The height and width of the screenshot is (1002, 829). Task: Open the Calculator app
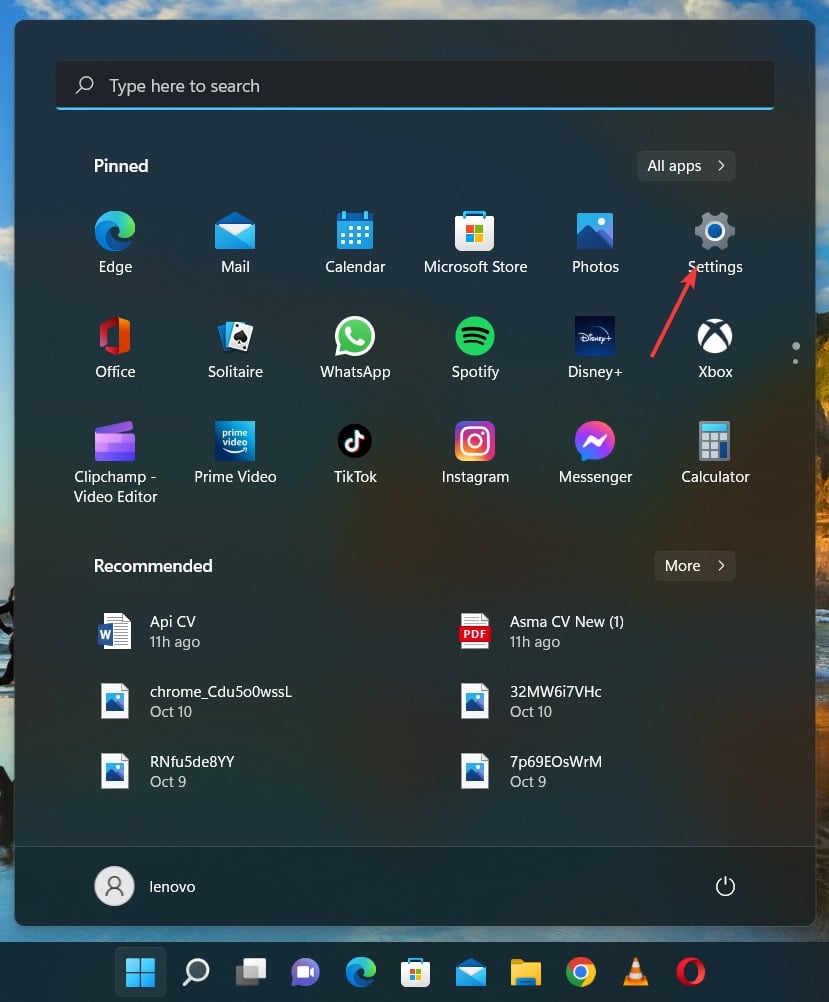[715, 452]
